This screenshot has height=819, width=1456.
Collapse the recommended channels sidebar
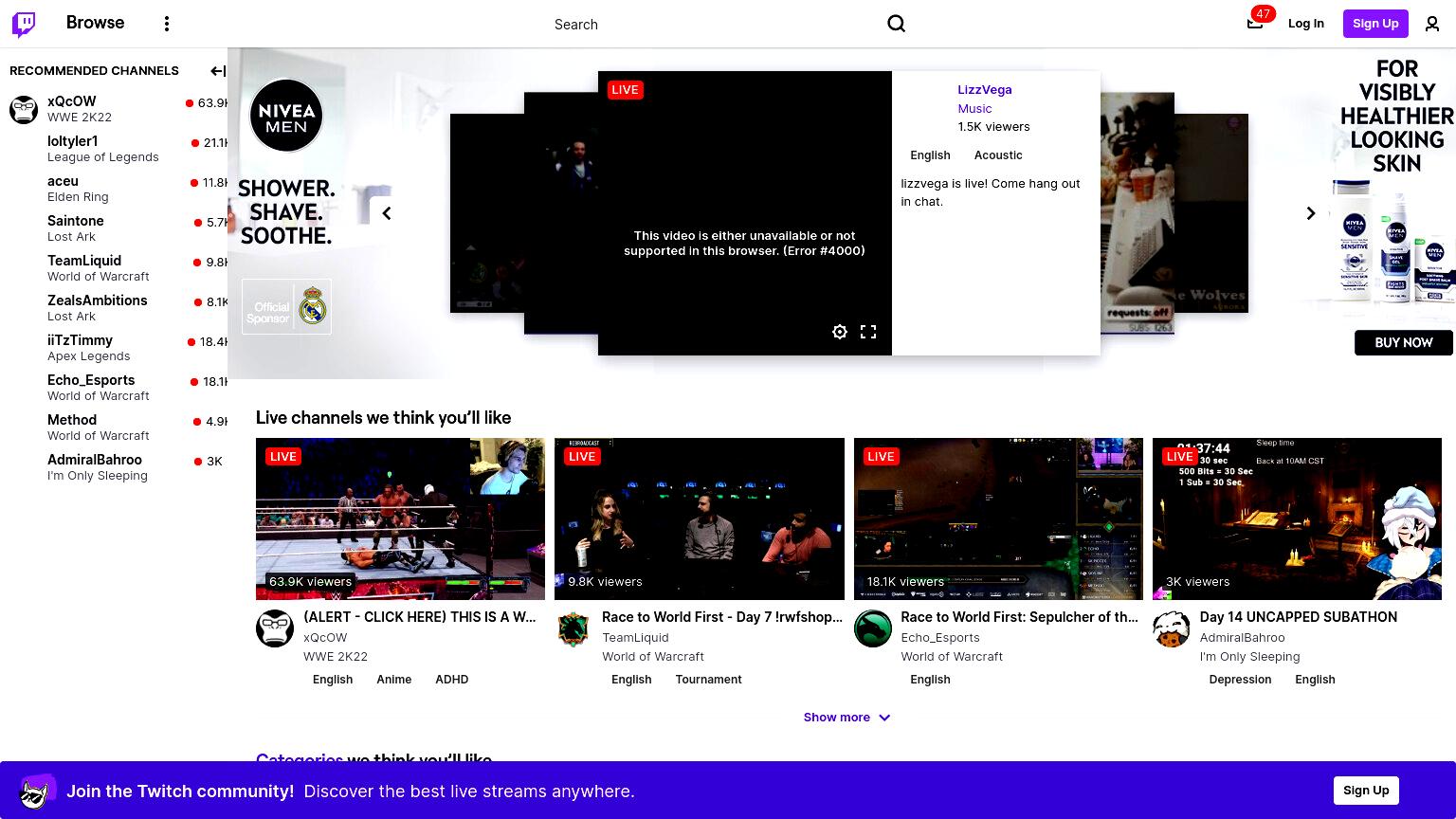217,71
